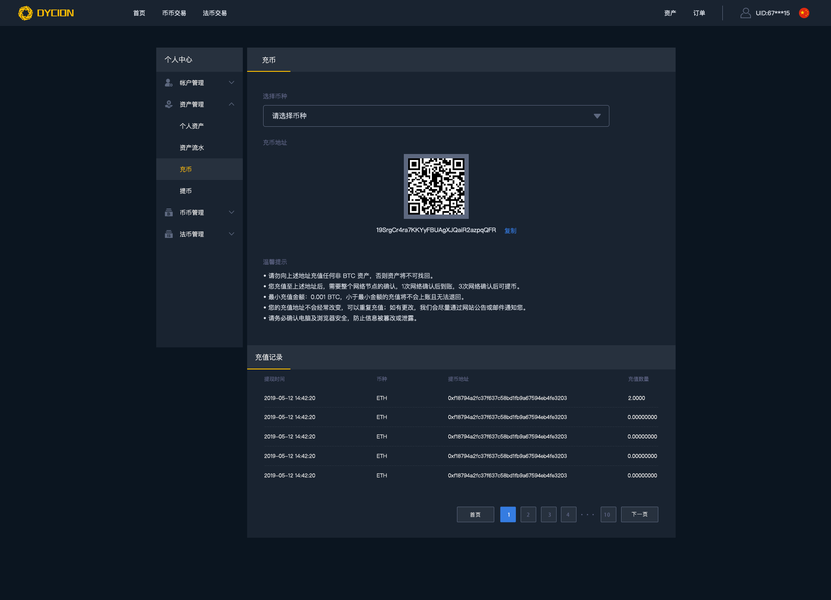Viewport: 831px width, 600px height.
Task: Click the DYCION brand name text
Action: (x=55, y=13)
